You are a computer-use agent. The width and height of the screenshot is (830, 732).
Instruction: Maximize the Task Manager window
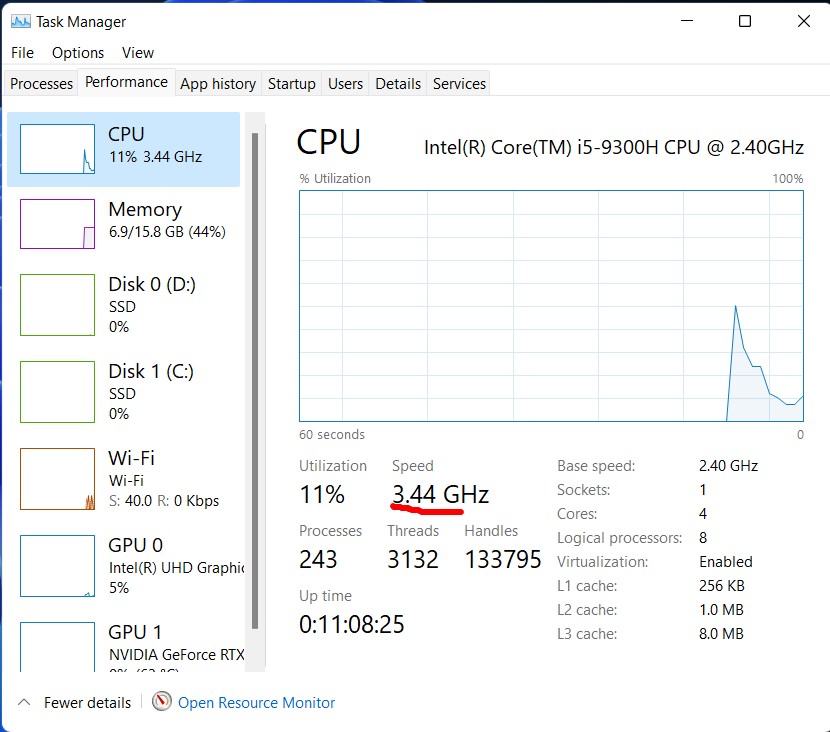click(x=745, y=21)
